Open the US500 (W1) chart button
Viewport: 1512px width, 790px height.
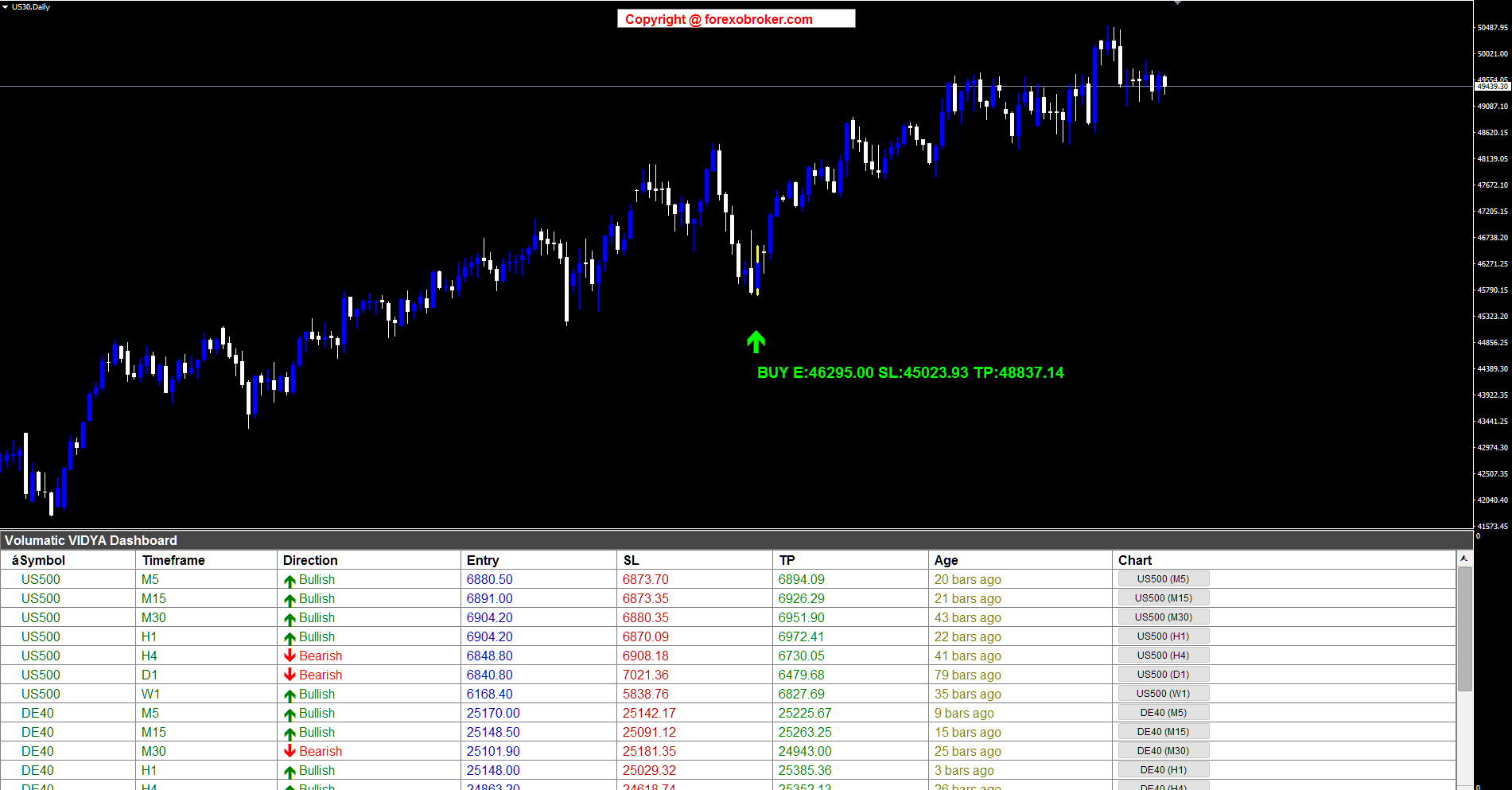(x=1163, y=694)
